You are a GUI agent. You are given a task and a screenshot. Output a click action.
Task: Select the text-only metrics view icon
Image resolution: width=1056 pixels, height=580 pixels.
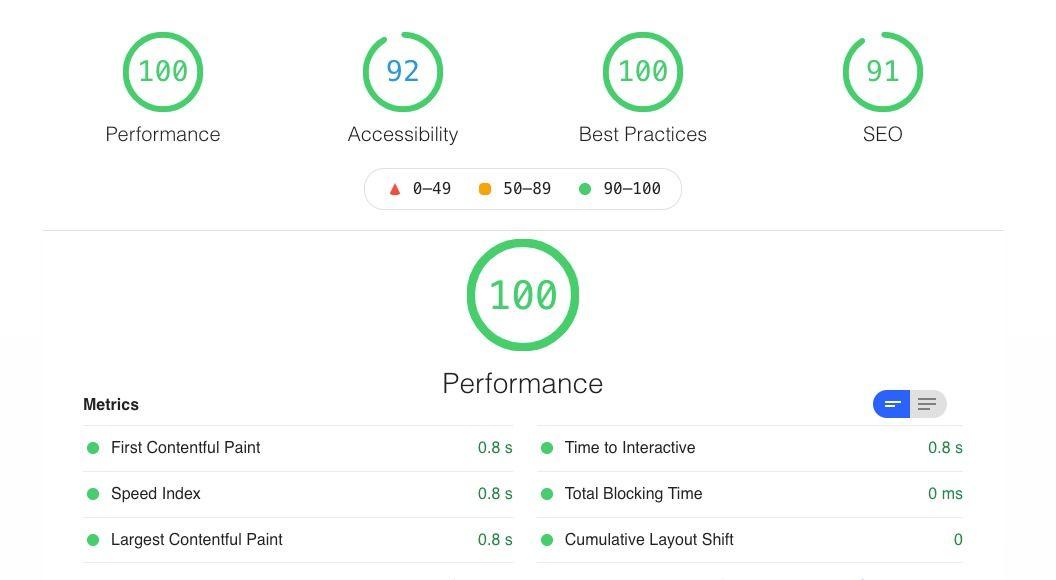(x=926, y=404)
